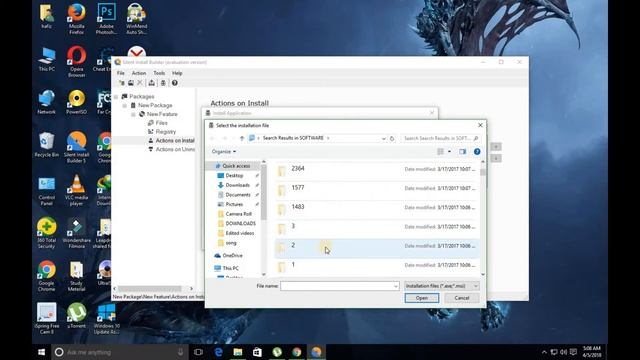Screen dimensions: 640x360
Task: Select Actions on Install tree node
Action: point(171,140)
